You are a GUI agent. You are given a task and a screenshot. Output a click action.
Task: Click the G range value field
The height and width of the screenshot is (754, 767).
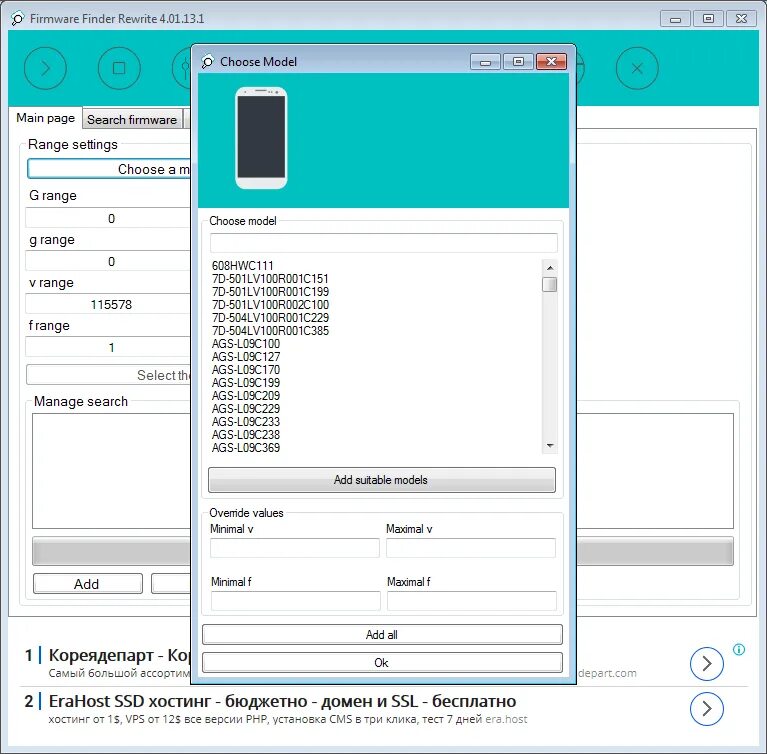click(108, 218)
